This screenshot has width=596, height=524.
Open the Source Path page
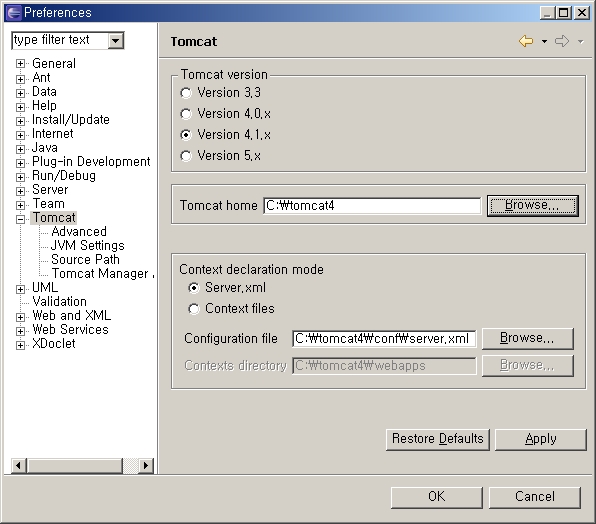[x=85, y=260]
